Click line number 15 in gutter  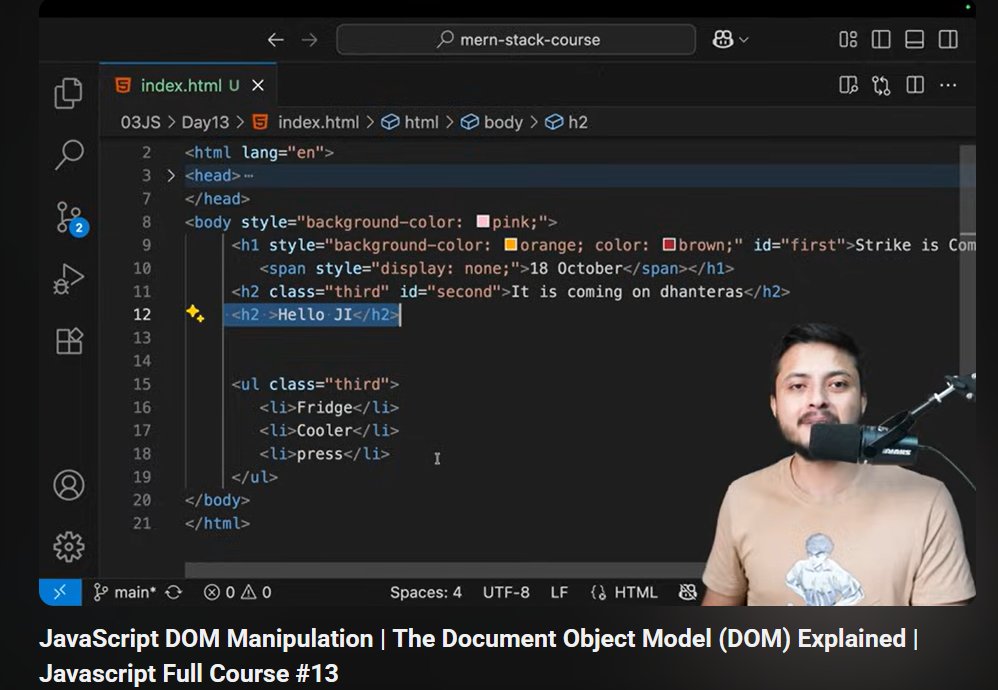(142, 384)
